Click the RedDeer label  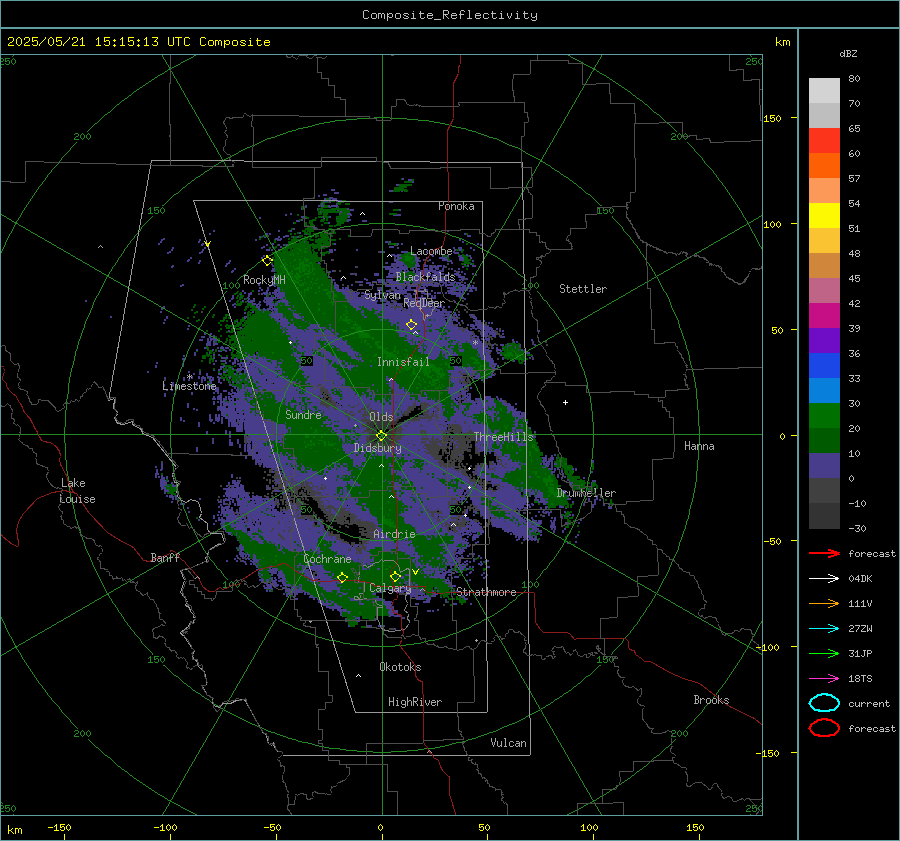click(424, 303)
